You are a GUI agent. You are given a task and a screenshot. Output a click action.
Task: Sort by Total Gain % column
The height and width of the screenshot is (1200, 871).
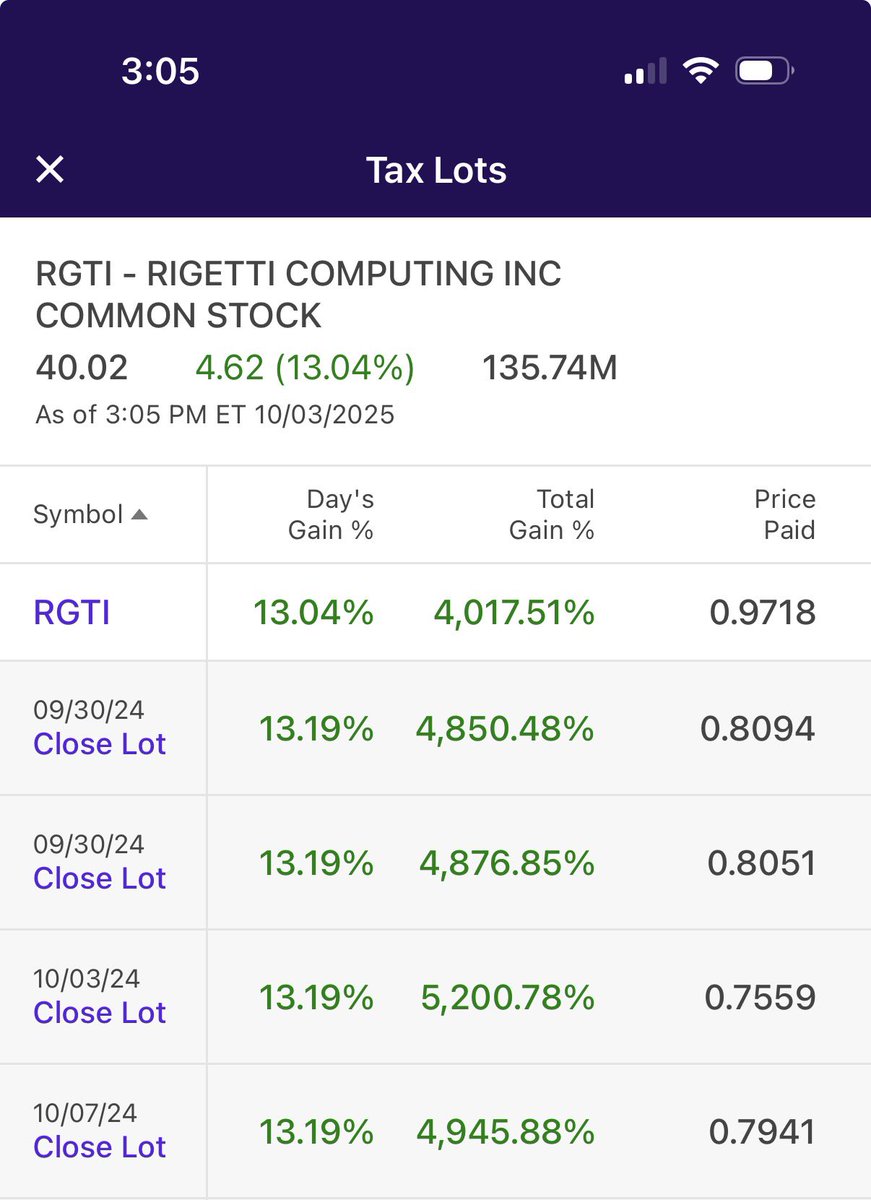coord(551,514)
